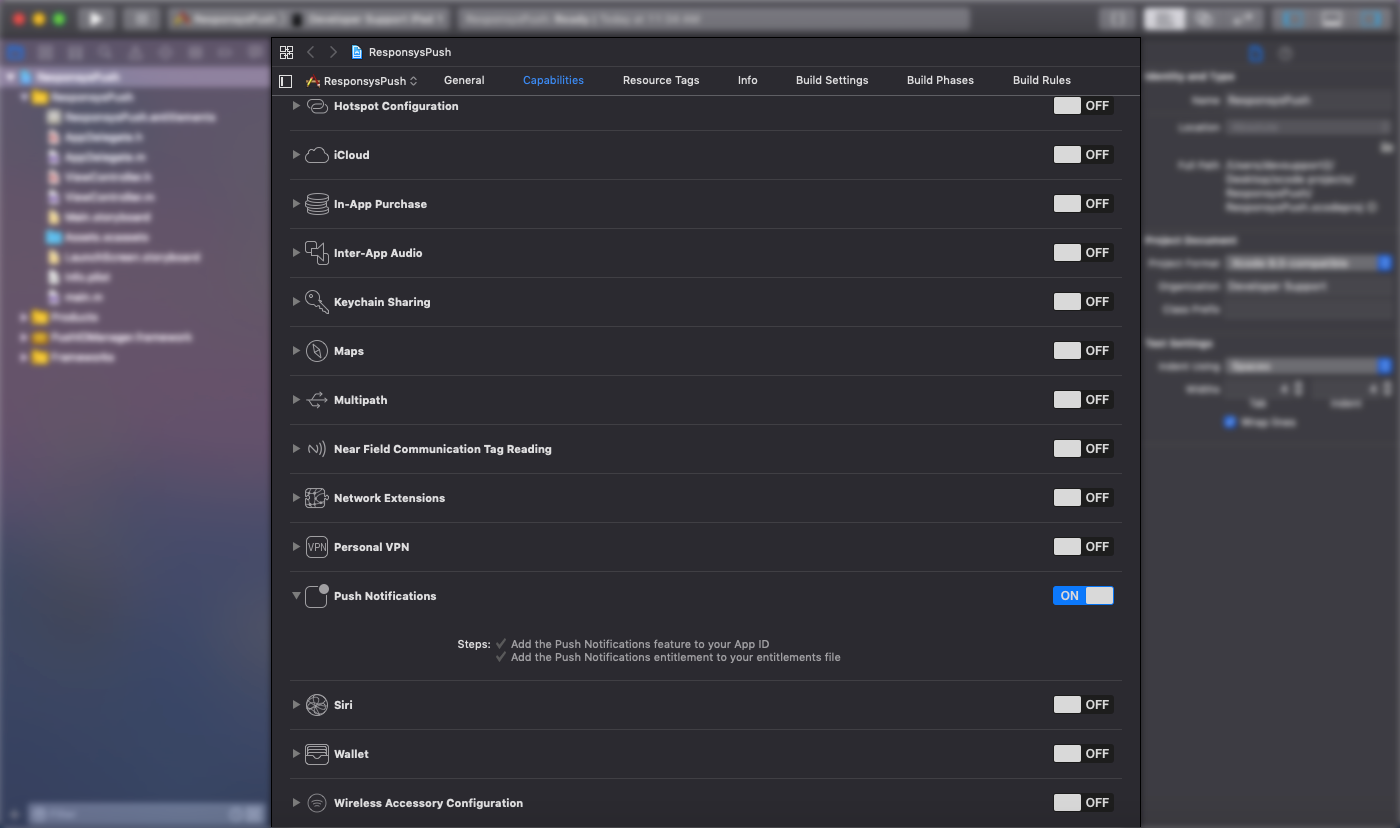
Task: Expand the Maps section
Action: (296, 351)
